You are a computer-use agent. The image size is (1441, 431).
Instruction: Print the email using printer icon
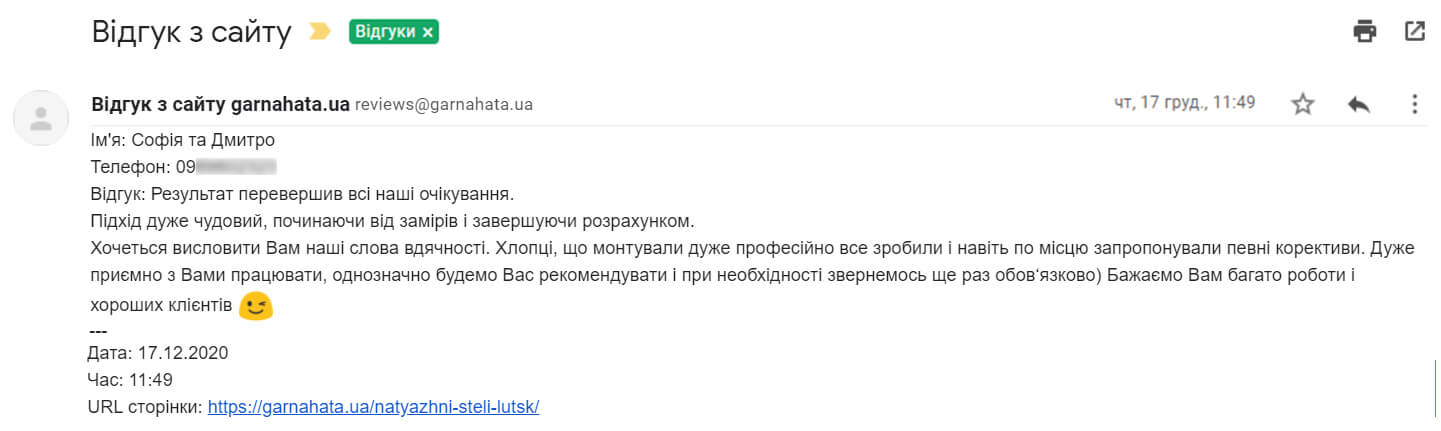[x=1364, y=31]
